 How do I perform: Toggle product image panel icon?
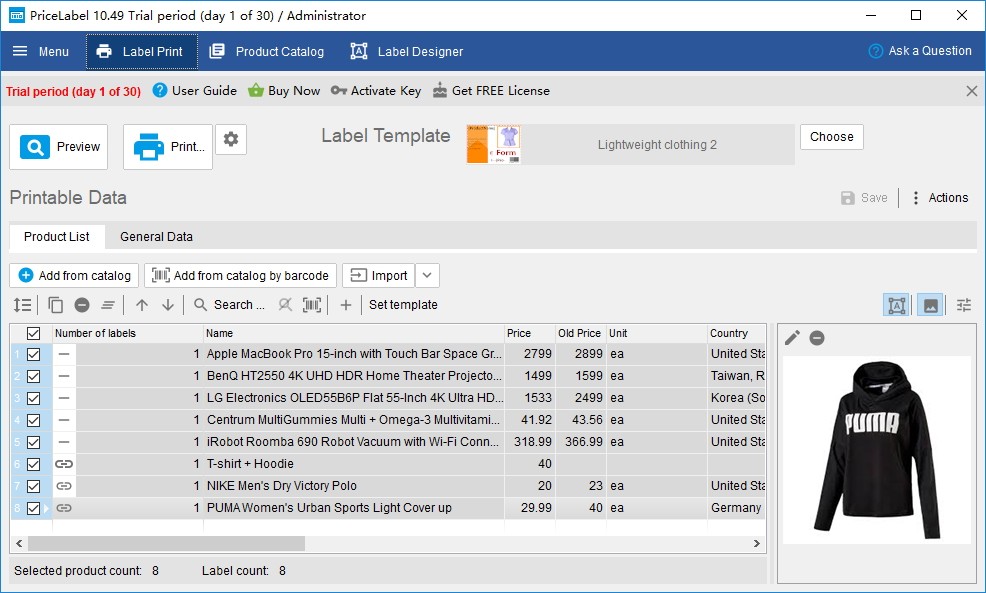click(930, 306)
